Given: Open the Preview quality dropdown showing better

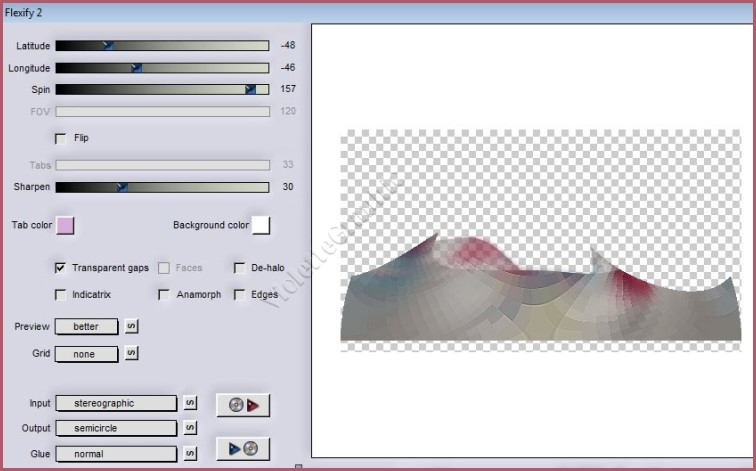Looking at the screenshot, I should tap(86, 326).
